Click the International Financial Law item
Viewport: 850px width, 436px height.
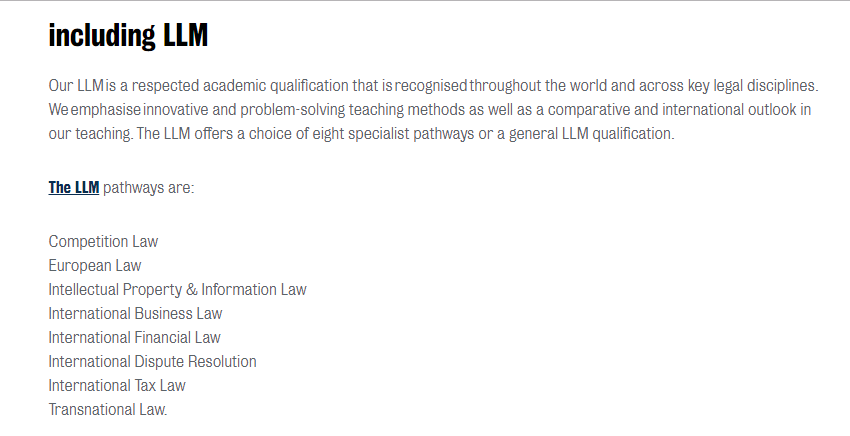click(x=134, y=337)
